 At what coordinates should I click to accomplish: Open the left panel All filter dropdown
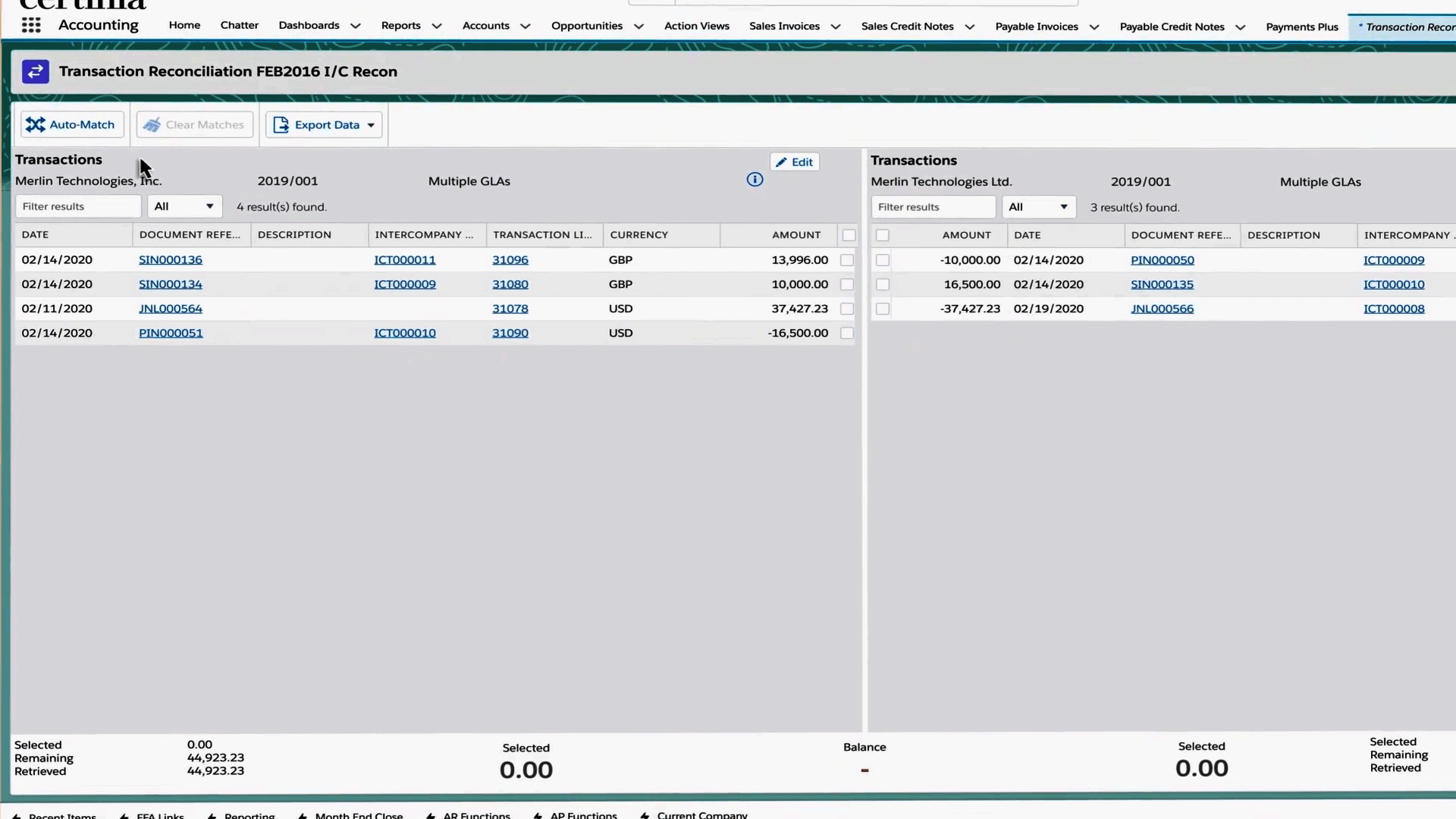tap(184, 206)
